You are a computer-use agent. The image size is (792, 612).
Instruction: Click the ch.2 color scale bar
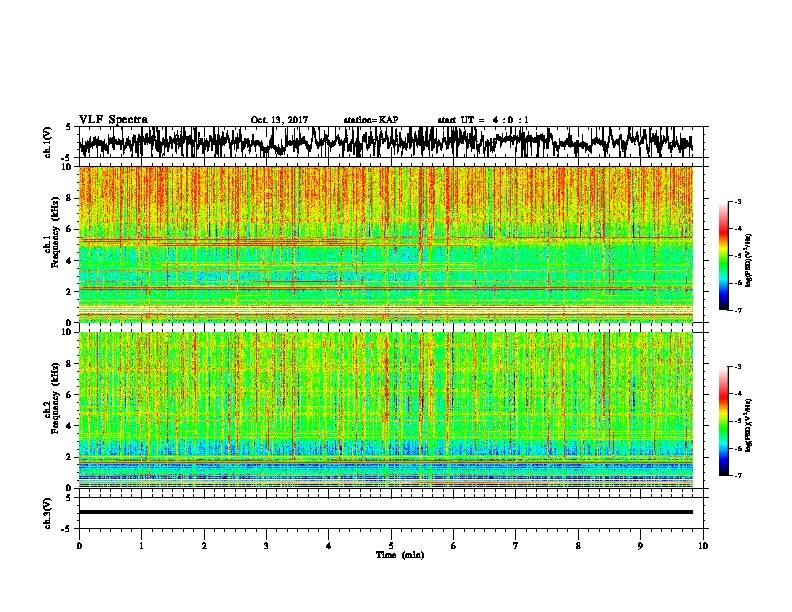[724, 421]
